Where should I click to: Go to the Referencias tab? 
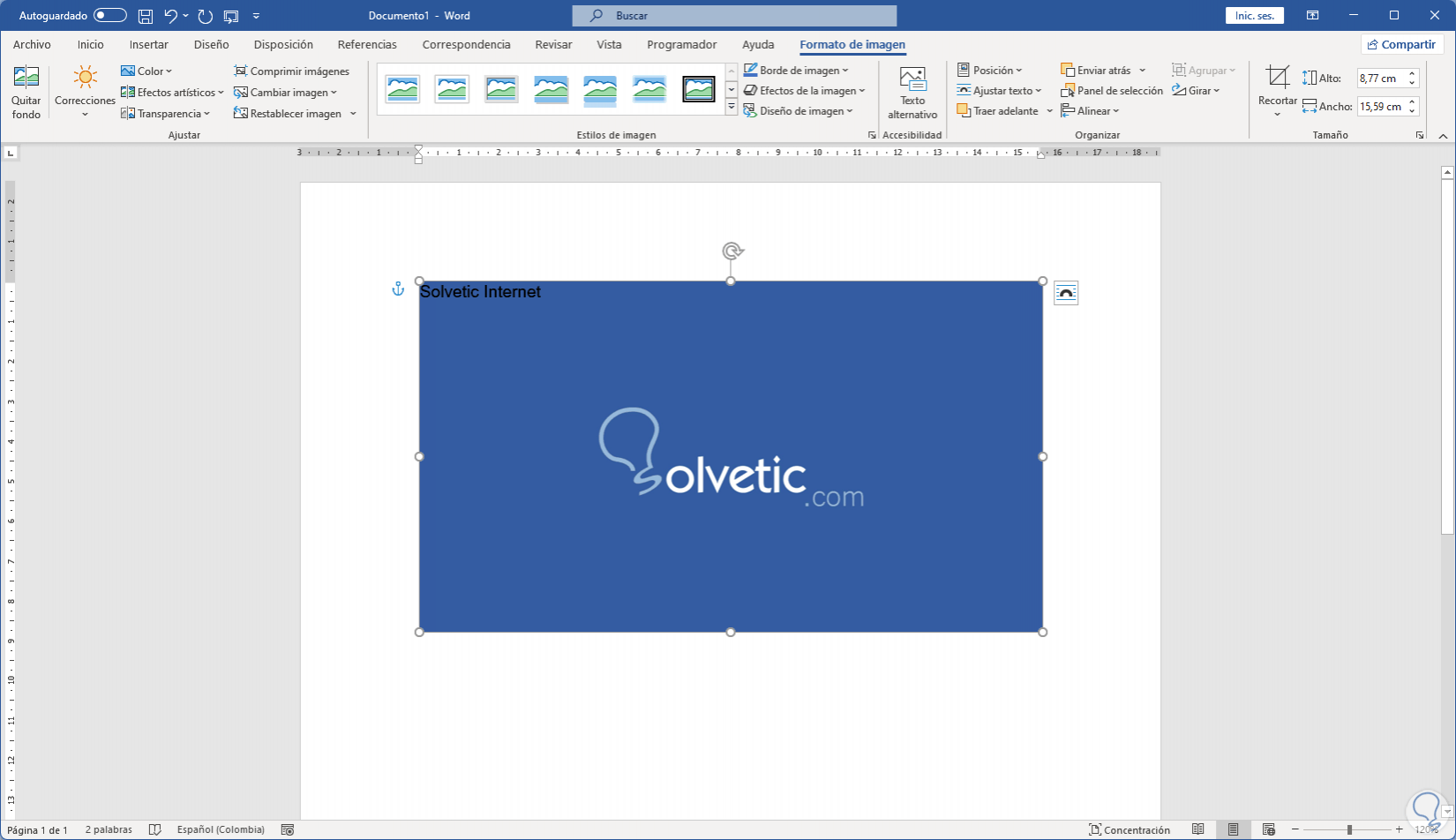(367, 44)
